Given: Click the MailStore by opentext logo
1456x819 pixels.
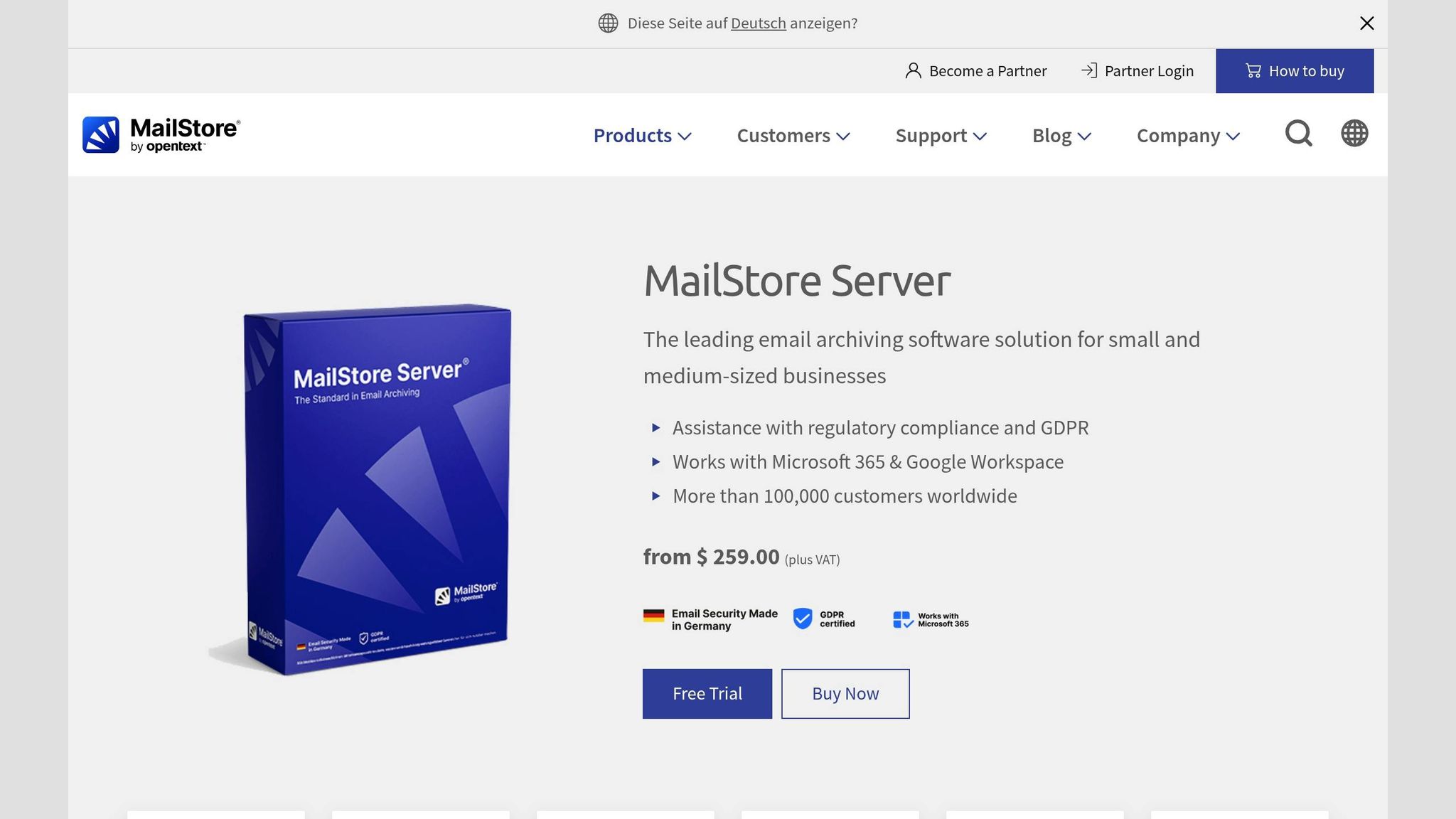Looking at the screenshot, I should click(161, 135).
